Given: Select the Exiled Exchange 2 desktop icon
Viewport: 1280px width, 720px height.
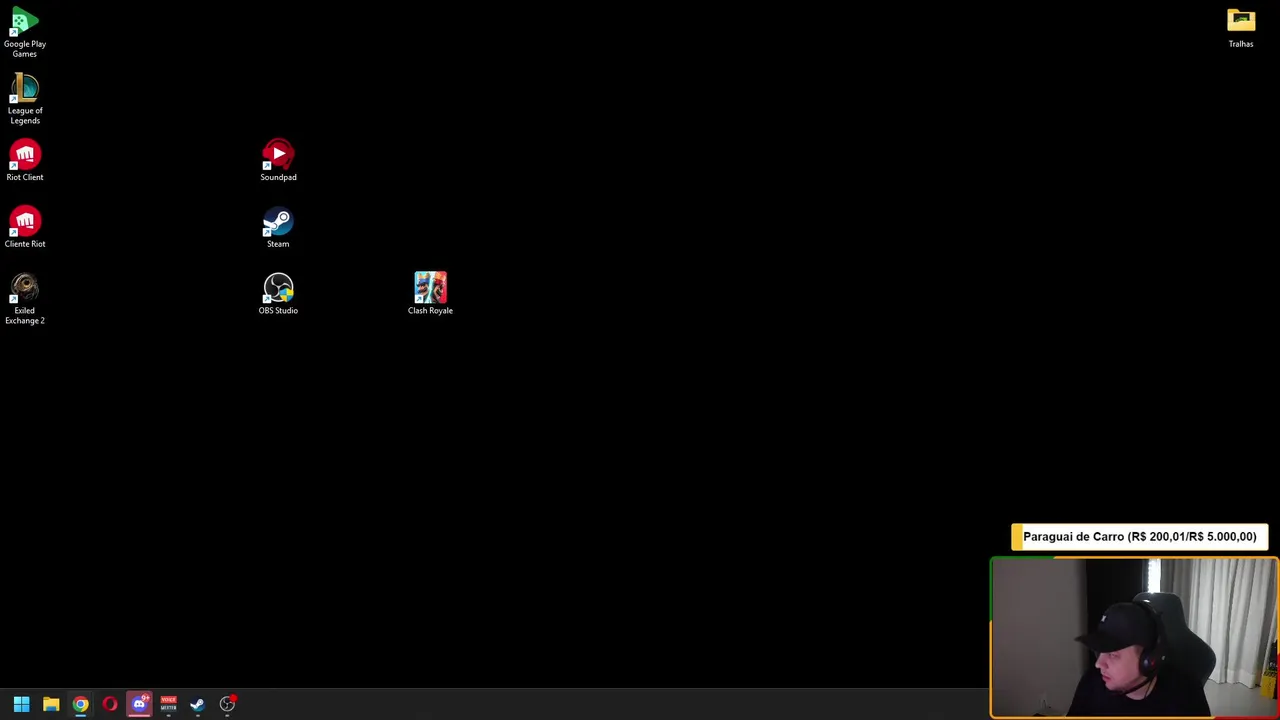Looking at the screenshot, I should pyautogui.click(x=25, y=299).
